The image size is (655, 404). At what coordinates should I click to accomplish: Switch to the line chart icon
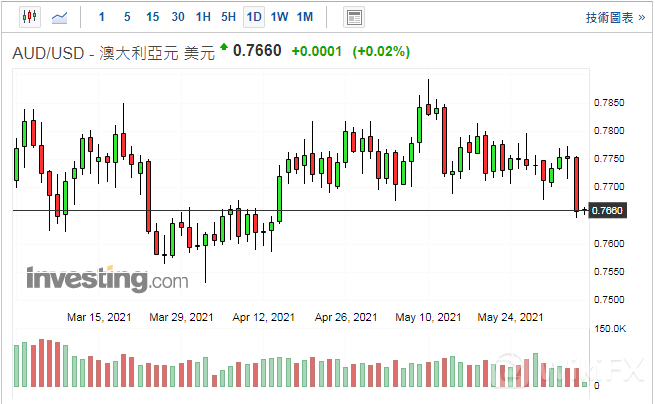(61, 17)
